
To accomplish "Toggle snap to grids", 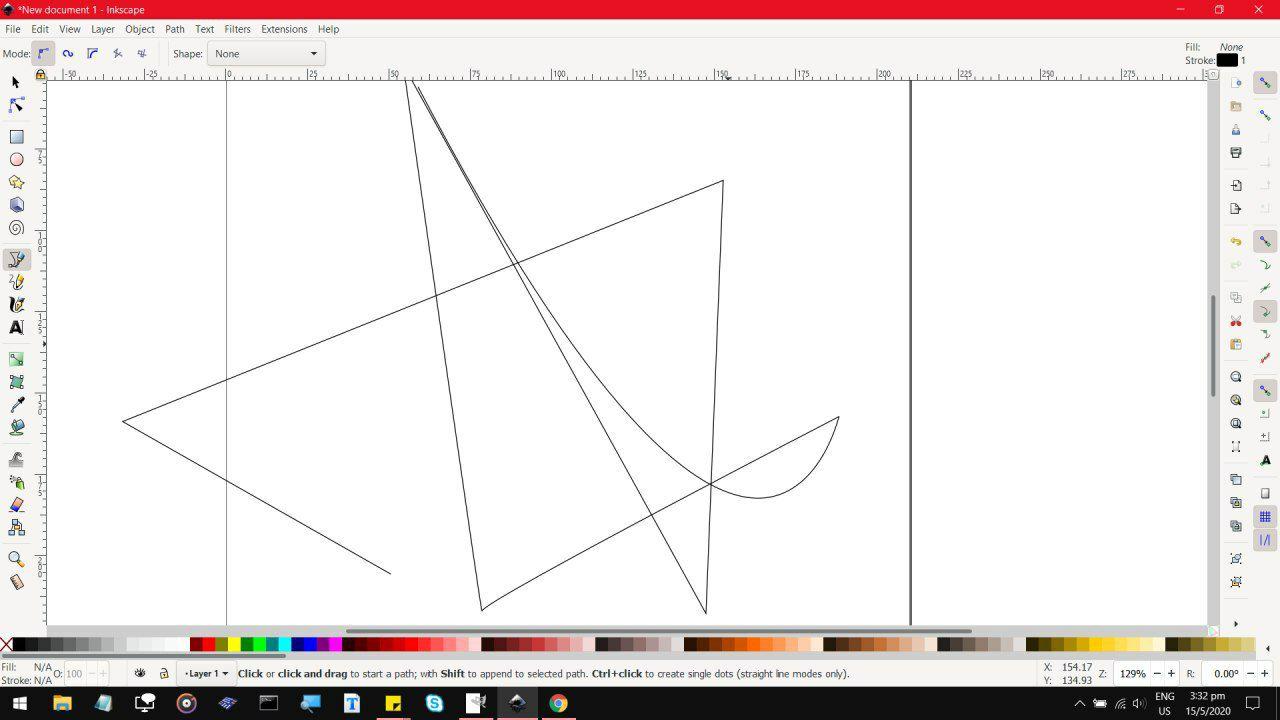I will [1265, 517].
